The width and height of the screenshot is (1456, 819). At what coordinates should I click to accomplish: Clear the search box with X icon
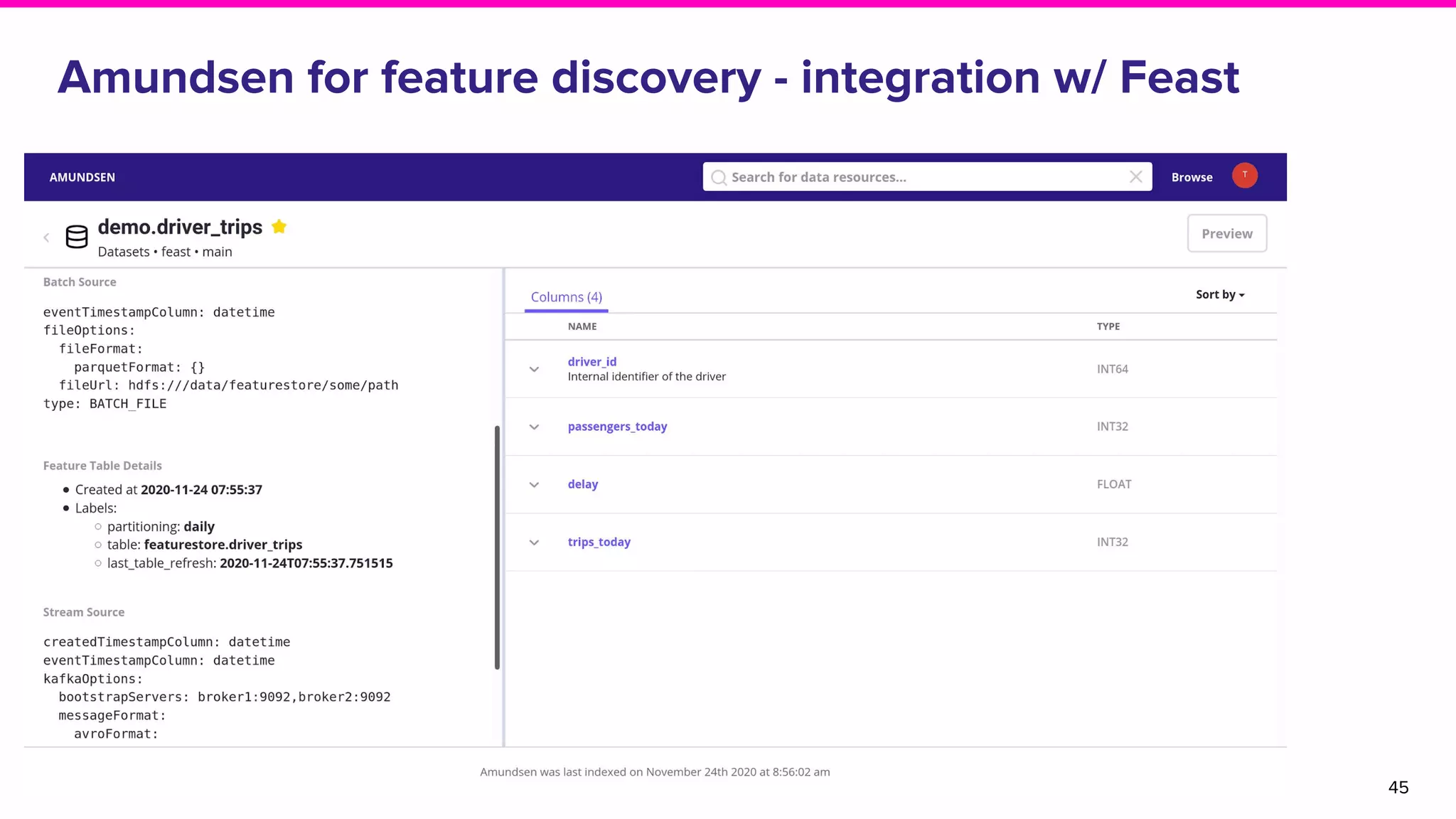(1135, 177)
